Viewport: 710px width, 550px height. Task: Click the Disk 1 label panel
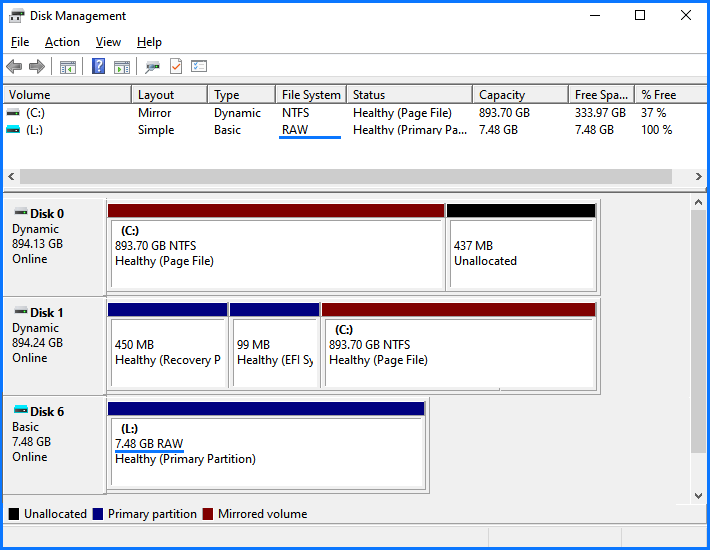(54, 346)
